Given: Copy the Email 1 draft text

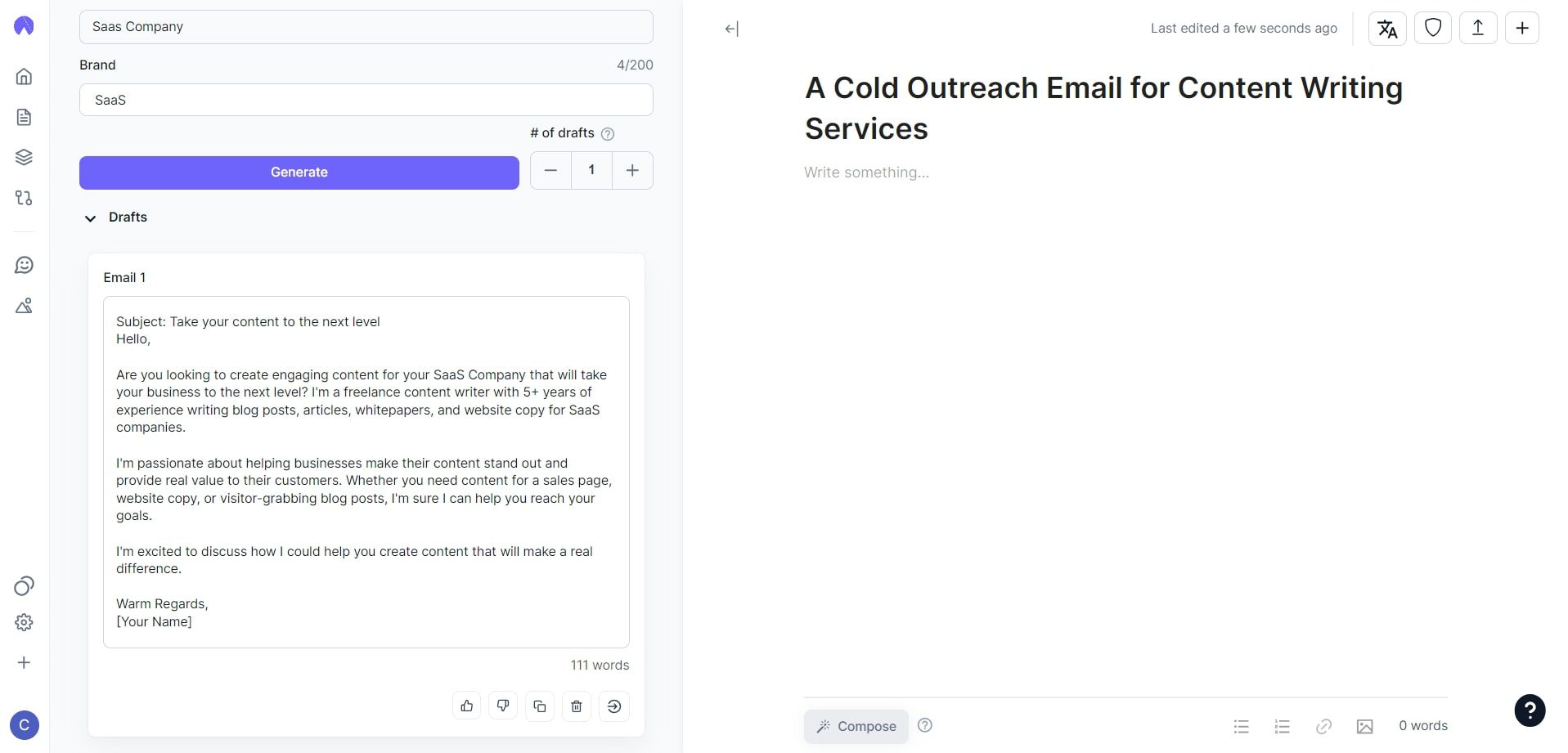Looking at the screenshot, I should click(539, 706).
